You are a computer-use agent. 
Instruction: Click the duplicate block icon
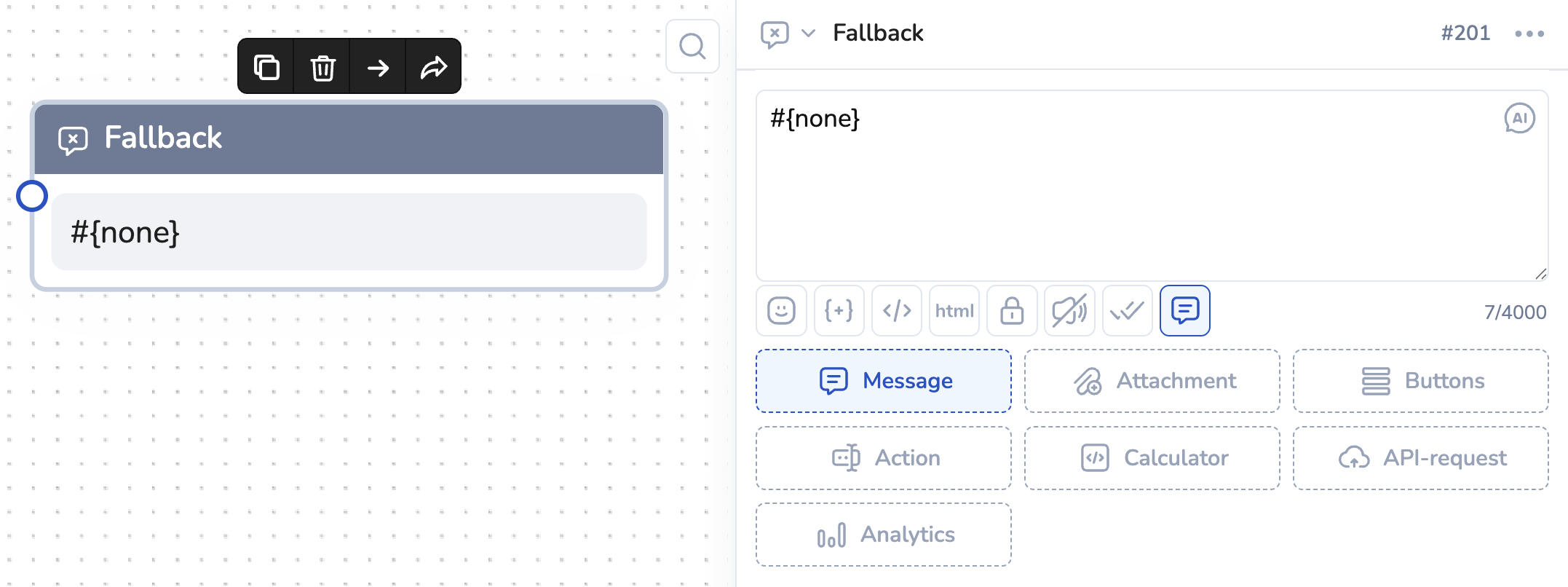click(x=266, y=67)
